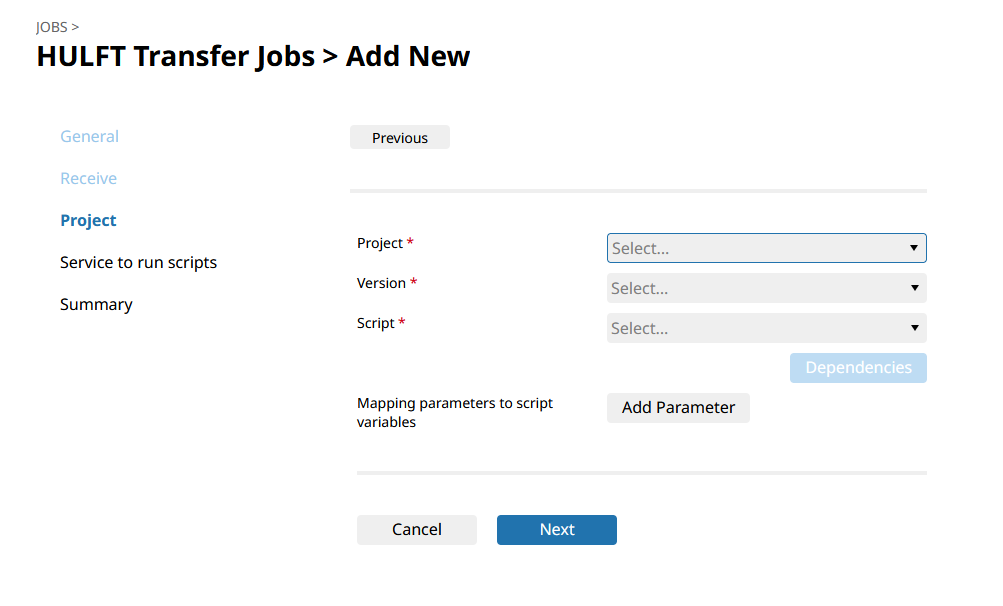The image size is (1003, 606).
Task: Select the Project step in sidebar
Action: (88, 221)
